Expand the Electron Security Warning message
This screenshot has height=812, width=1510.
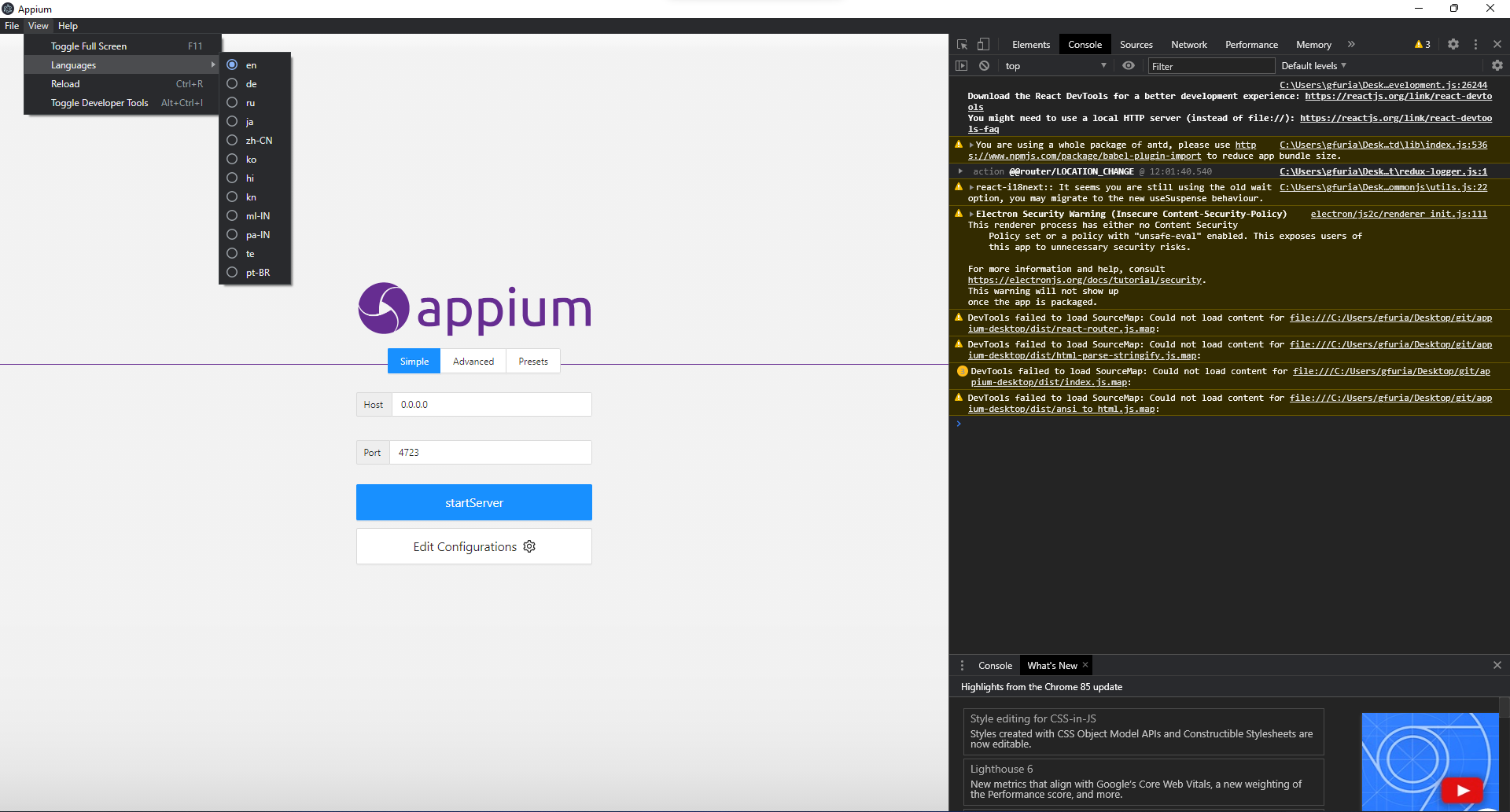coord(971,214)
